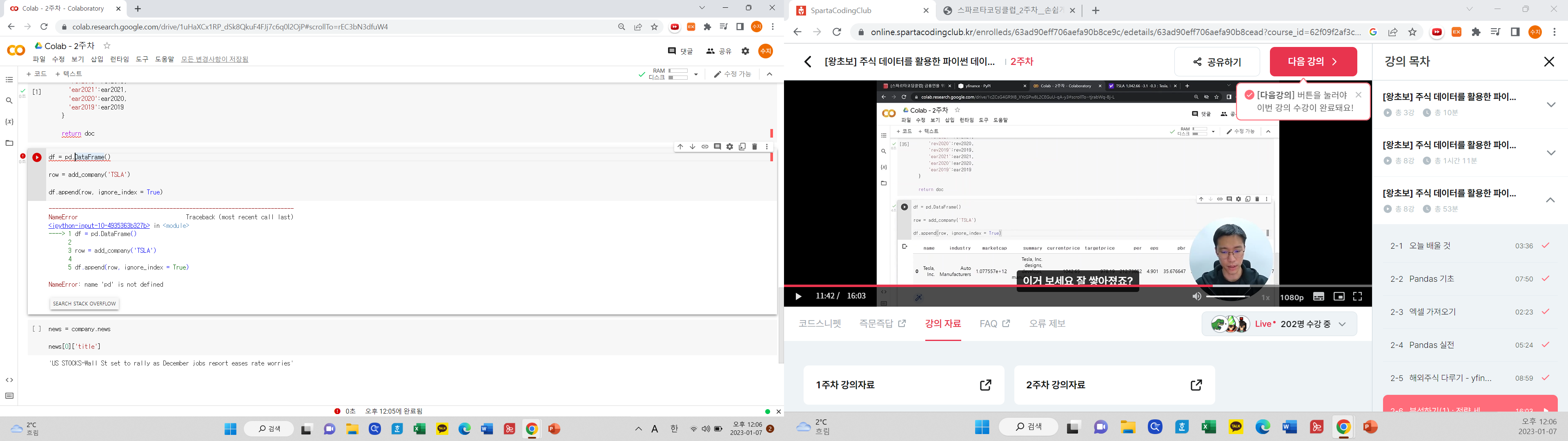Add text cell with + 텍스트
The width and height of the screenshot is (1568, 441).
(69, 74)
